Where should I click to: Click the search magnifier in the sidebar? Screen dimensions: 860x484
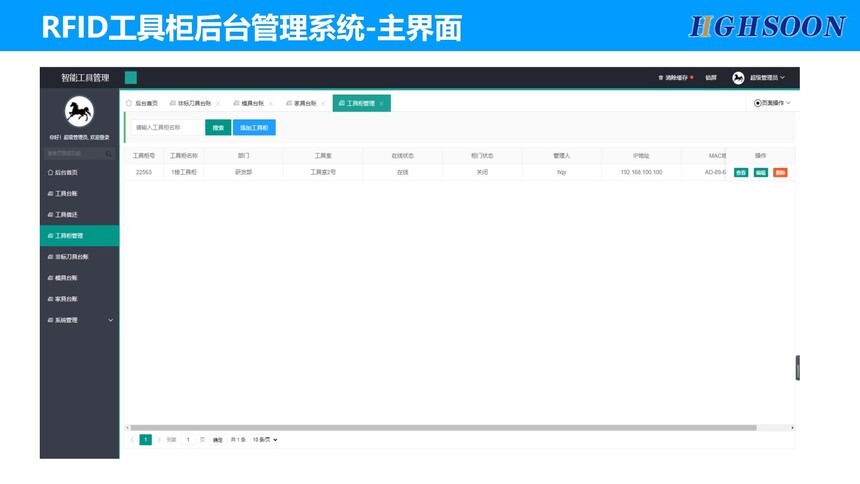[x=109, y=154]
